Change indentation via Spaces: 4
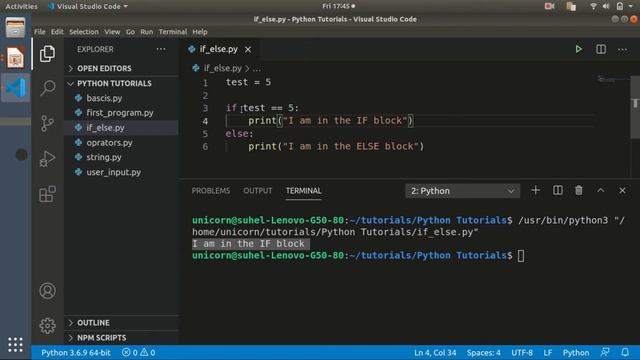 point(484,353)
